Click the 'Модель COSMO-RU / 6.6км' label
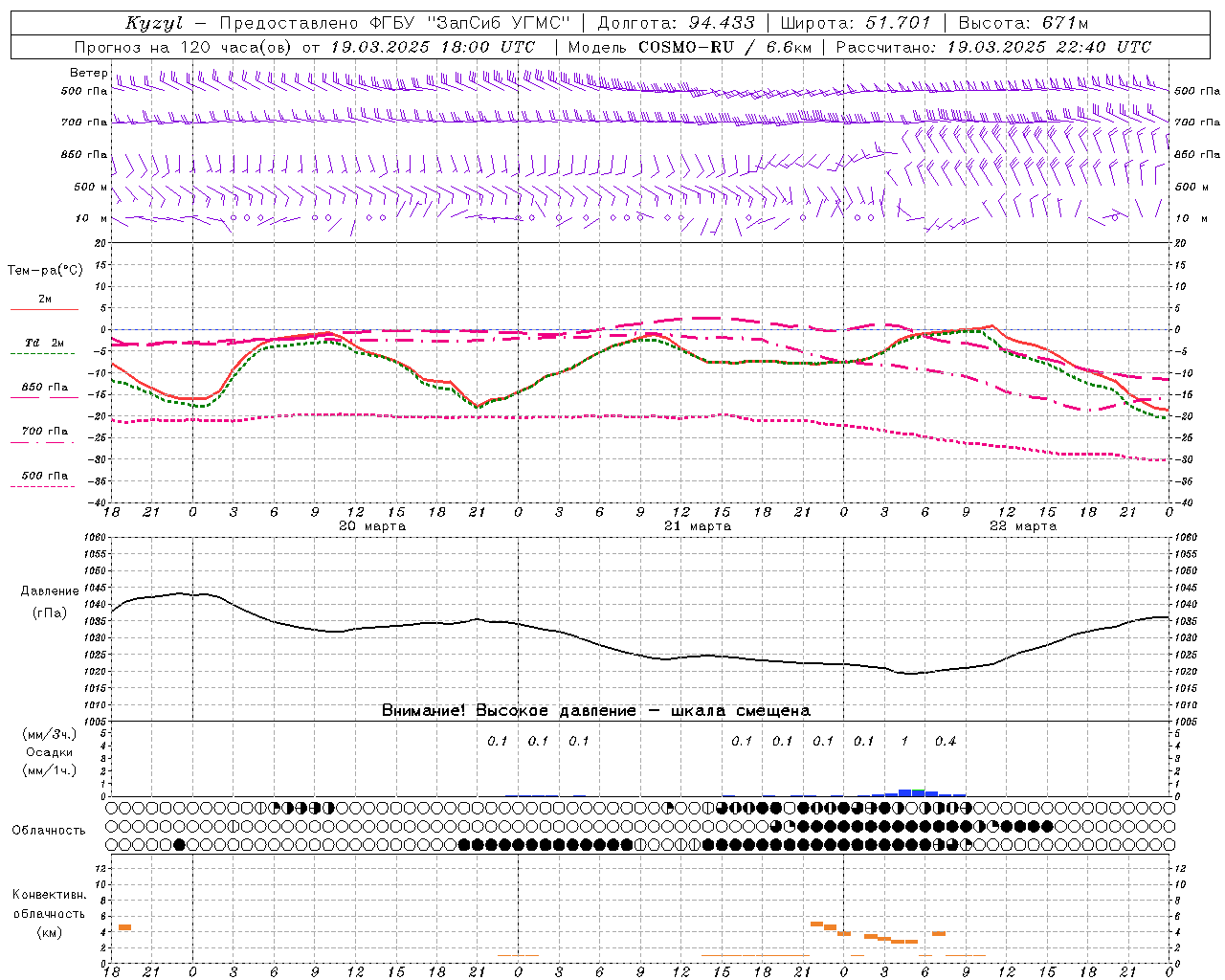1225x980 pixels. click(x=692, y=47)
